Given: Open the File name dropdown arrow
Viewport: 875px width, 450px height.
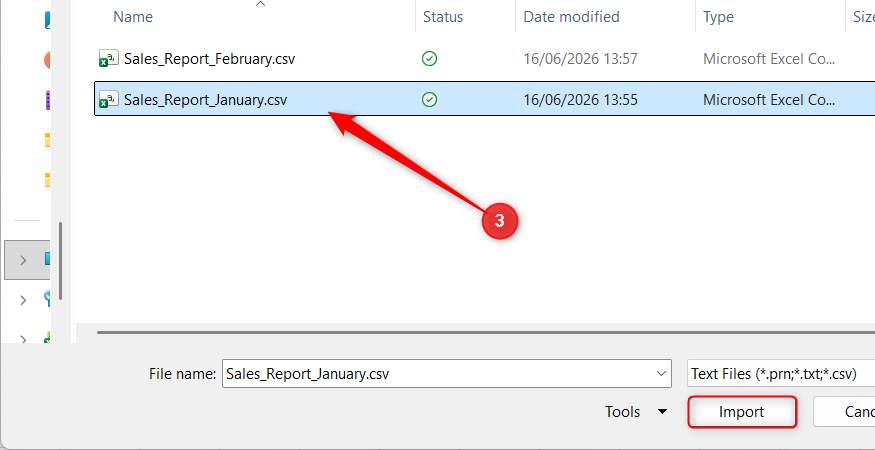Looking at the screenshot, I should click(x=662, y=374).
